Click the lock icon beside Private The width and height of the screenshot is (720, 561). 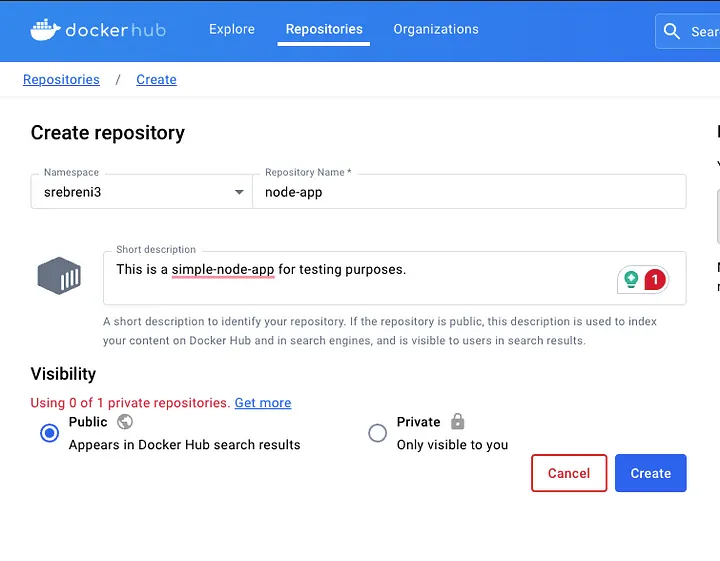[458, 422]
